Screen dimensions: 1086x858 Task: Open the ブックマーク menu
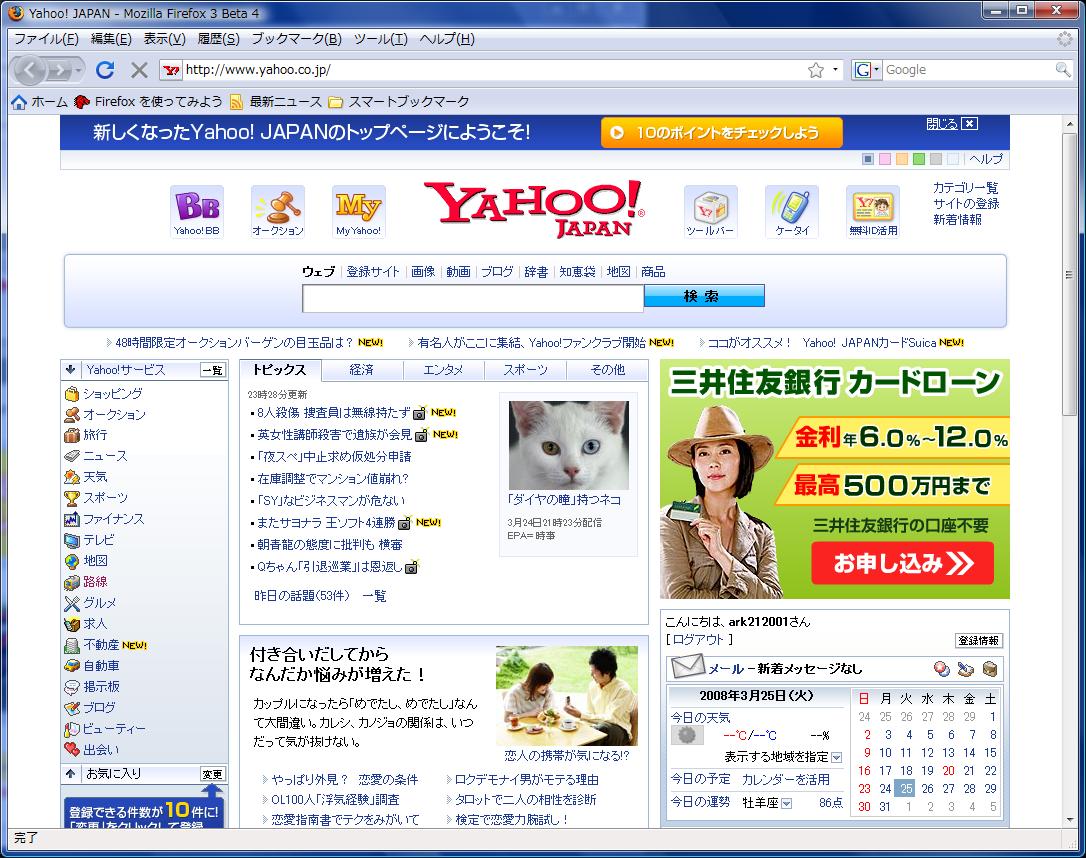tap(296, 39)
